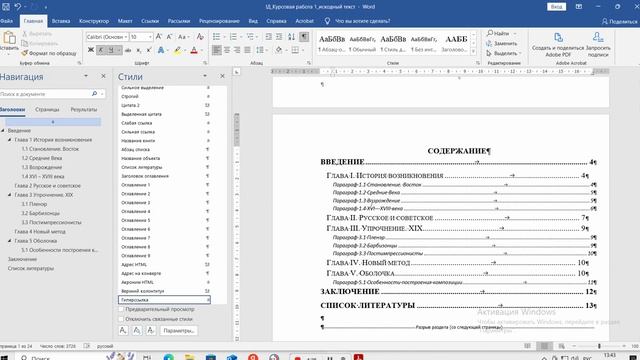Screen dimensions: 640x360
Task: Open shading fill color
Action: point(278,50)
